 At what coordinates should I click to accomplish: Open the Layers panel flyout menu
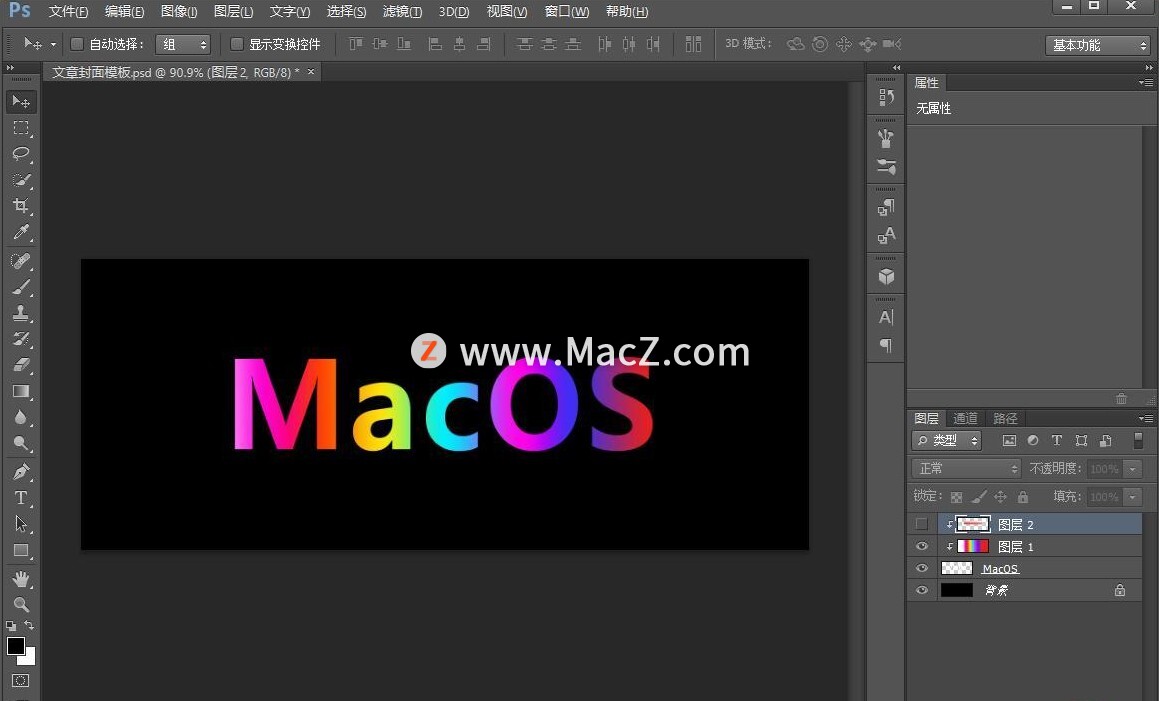[x=1146, y=419]
